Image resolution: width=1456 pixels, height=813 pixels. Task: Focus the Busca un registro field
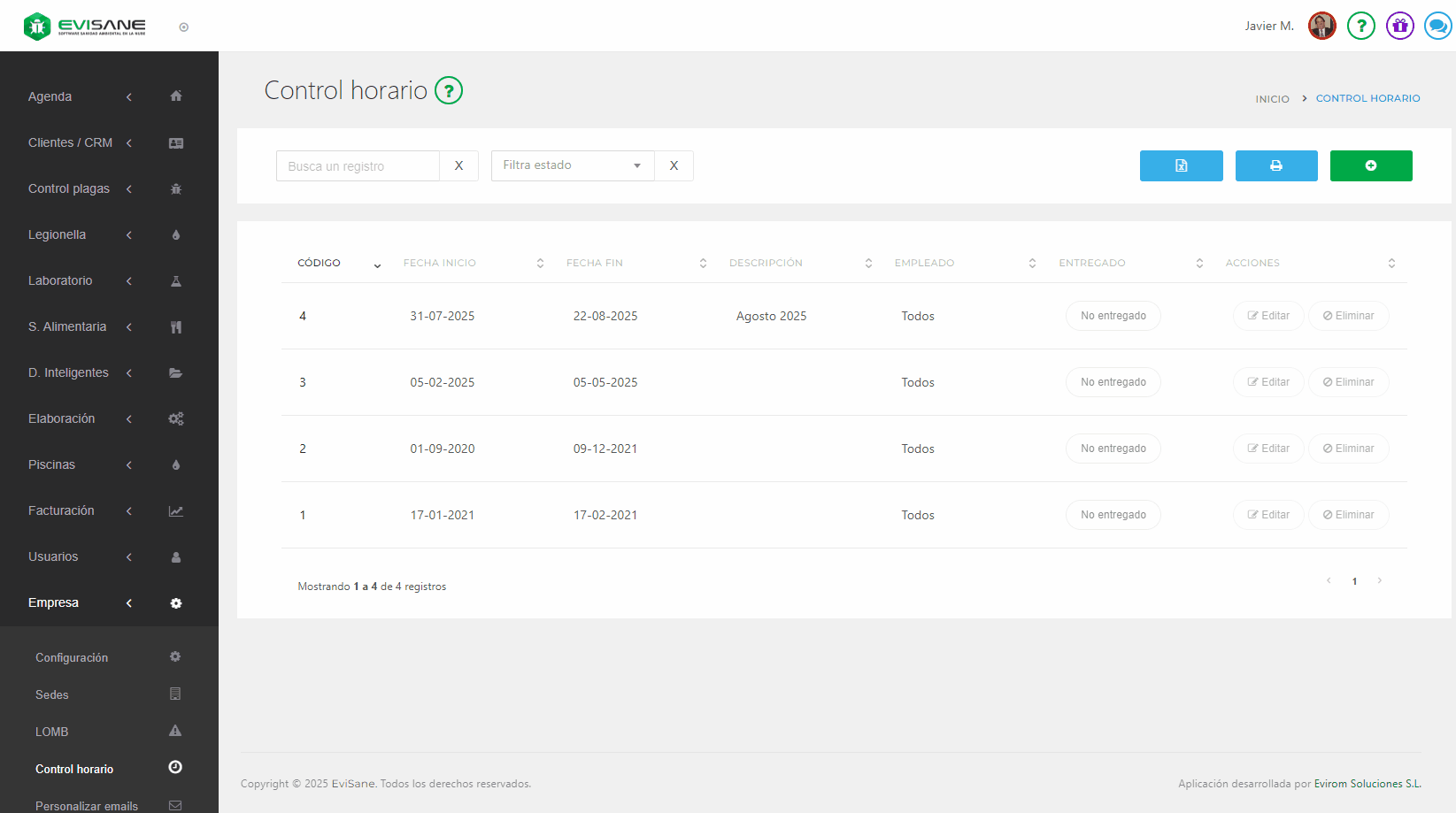click(358, 165)
